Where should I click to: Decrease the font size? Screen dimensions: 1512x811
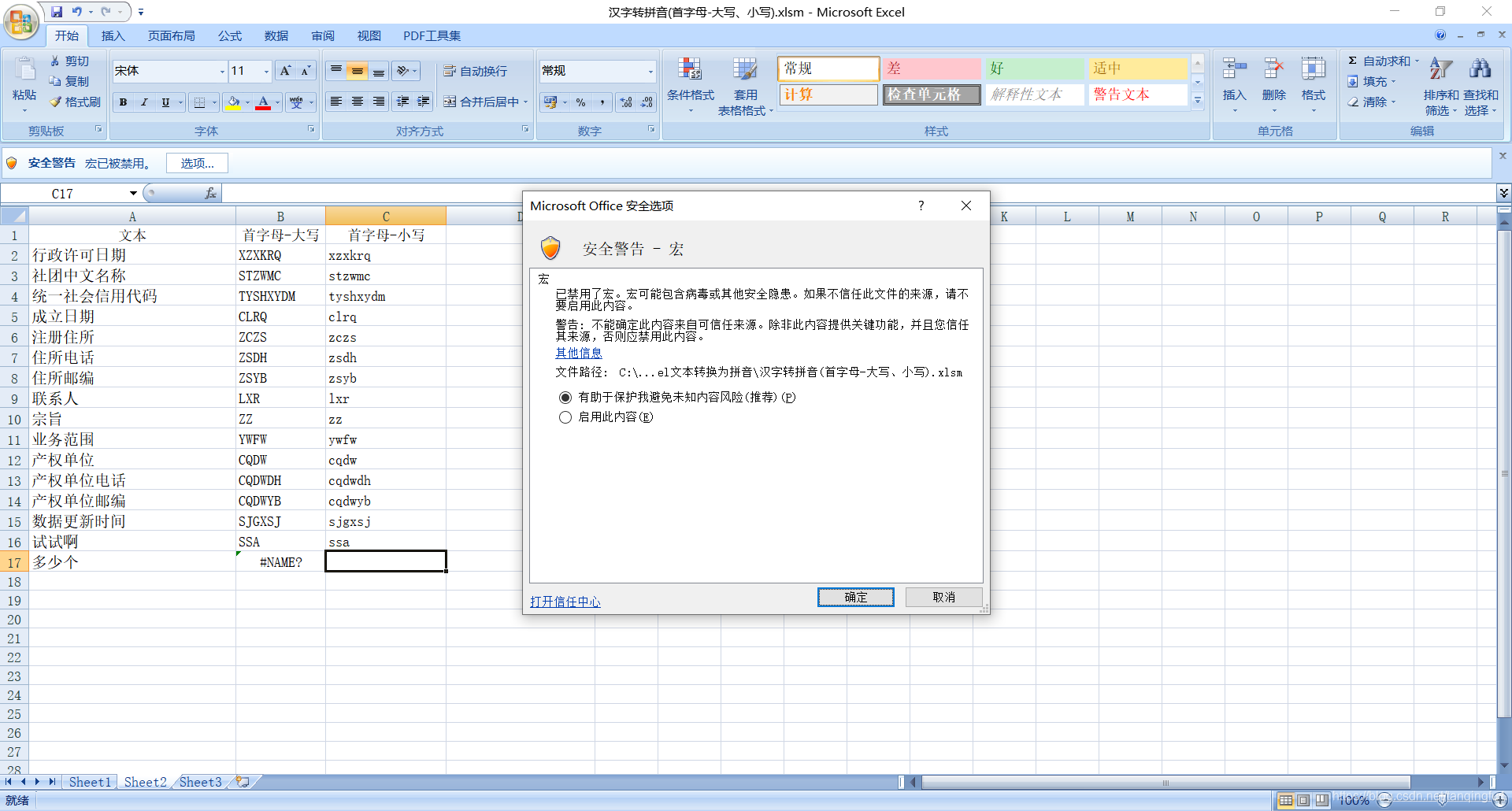[306, 71]
